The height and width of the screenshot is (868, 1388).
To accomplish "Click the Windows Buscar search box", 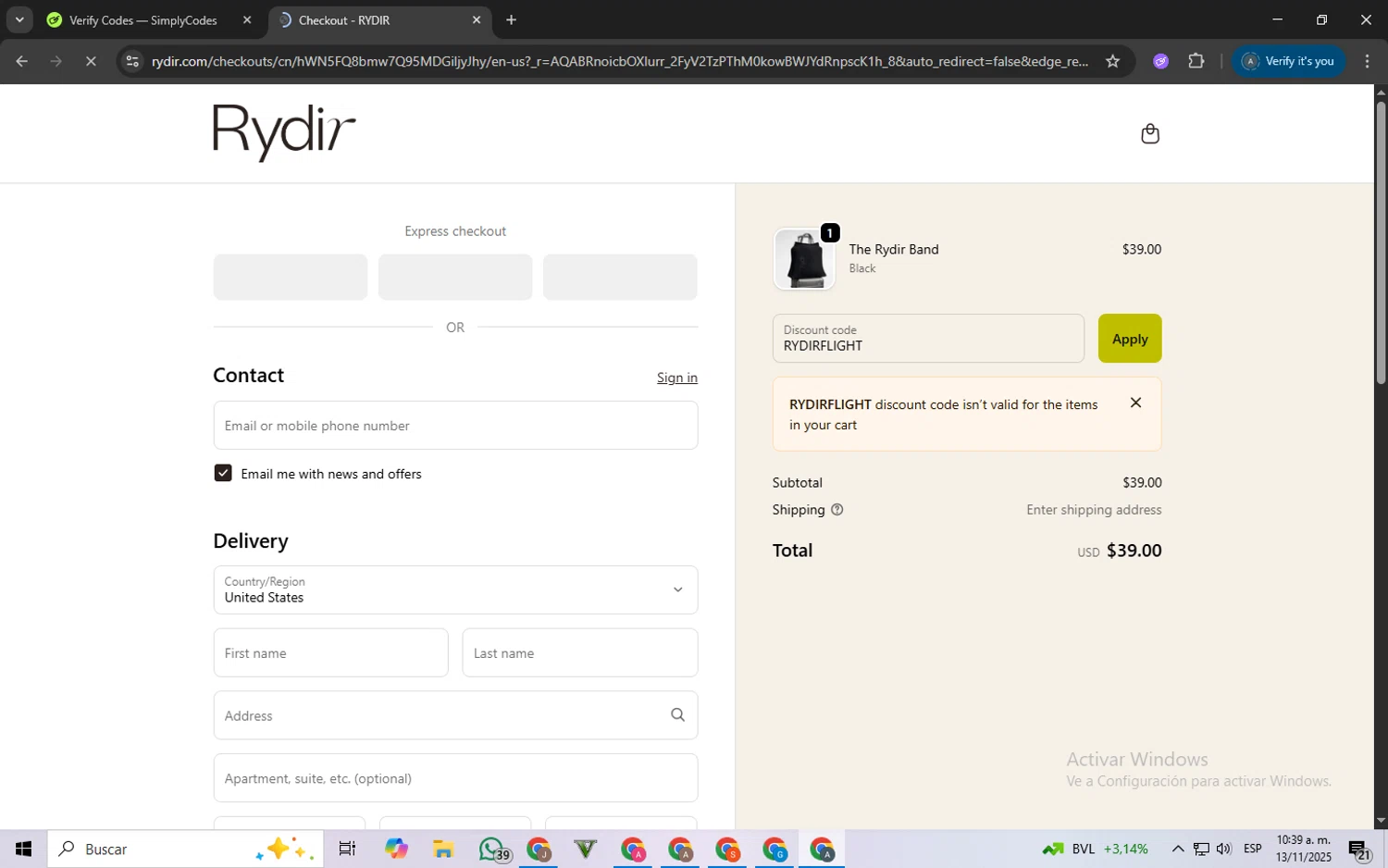I will tap(185, 849).
